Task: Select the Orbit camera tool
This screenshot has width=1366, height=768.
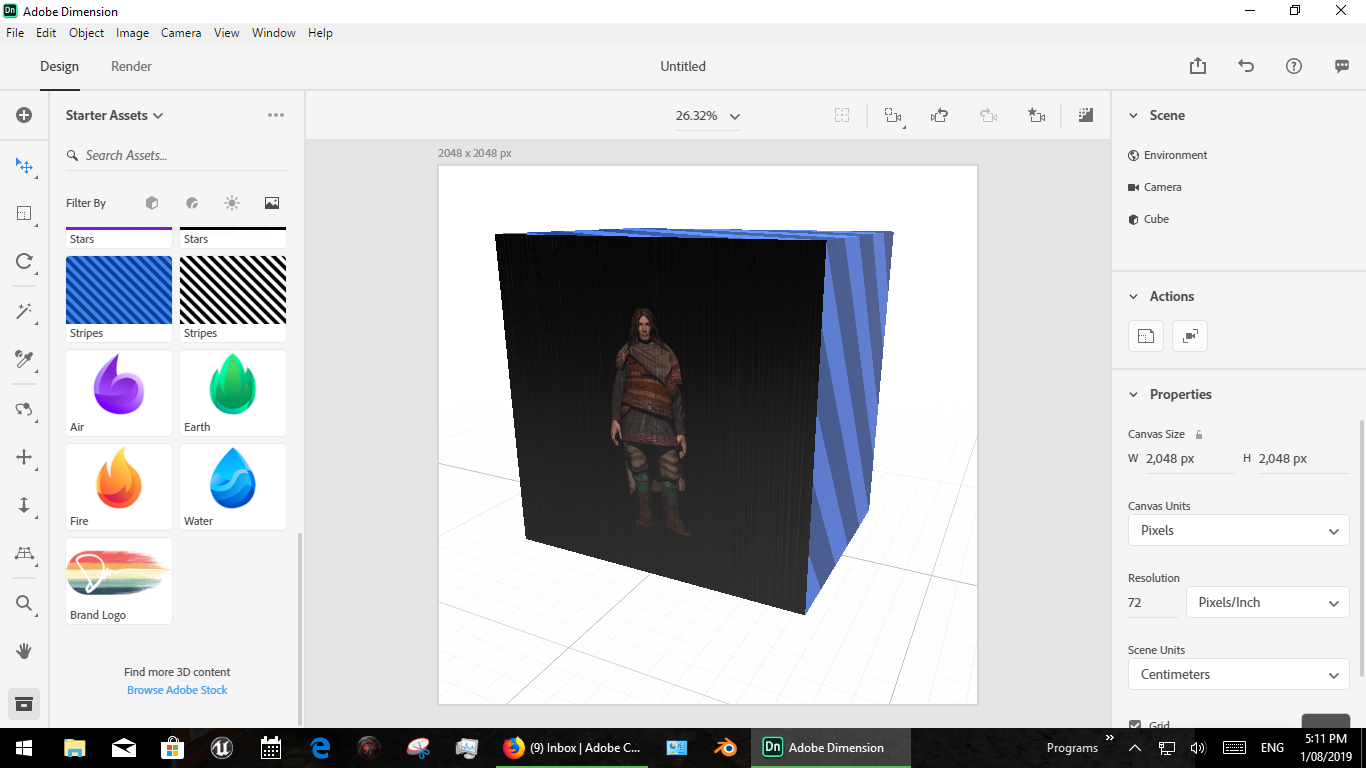Action: tap(24, 409)
